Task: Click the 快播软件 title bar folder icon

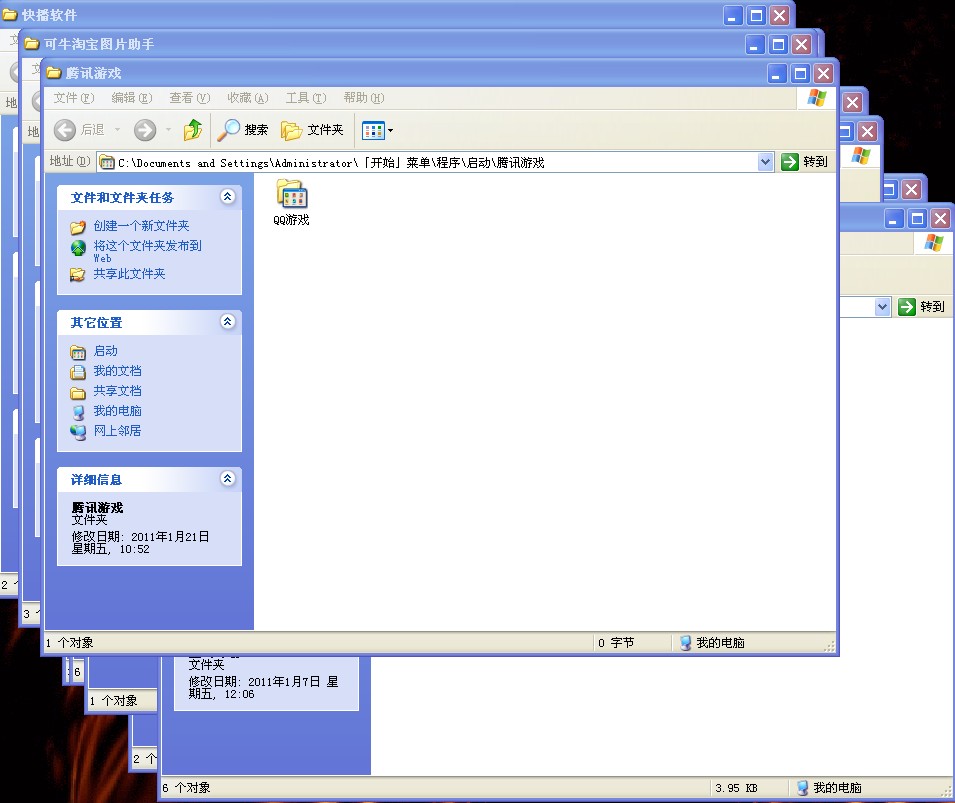Action: point(10,15)
